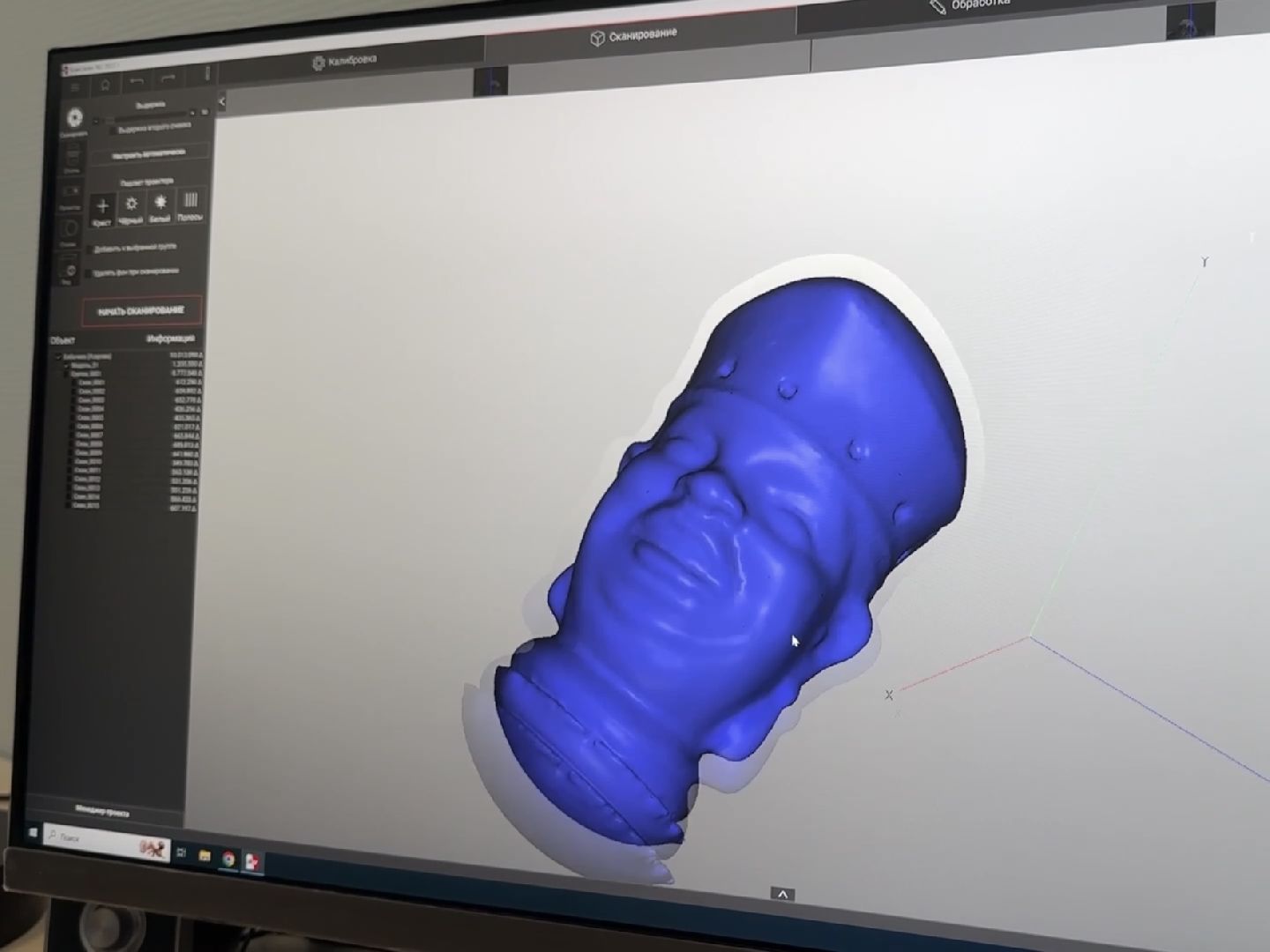Expand the bottom panel chevron in viewport
This screenshot has width=1270, height=952.
pos(782,894)
